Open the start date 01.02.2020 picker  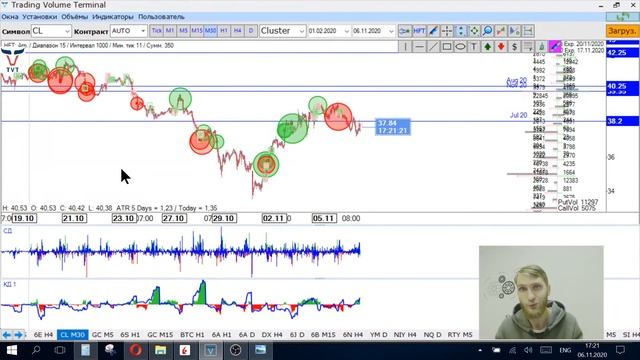pyautogui.click(x=329, y=31)
